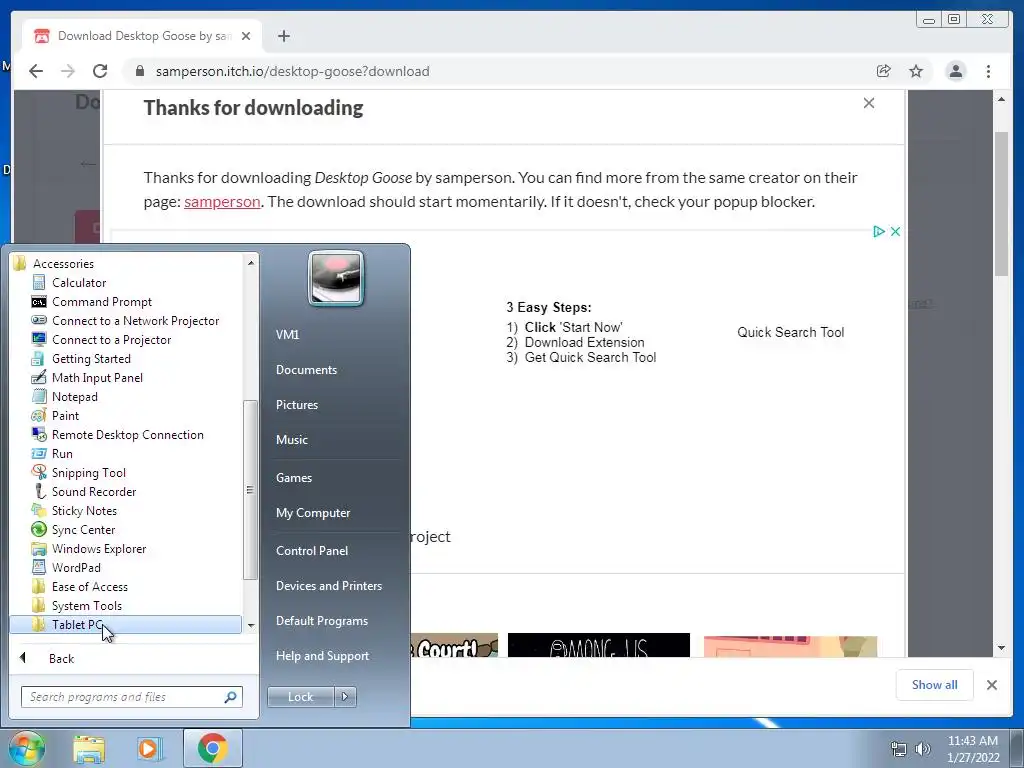Open a new Chrome tab
1024x768 pixels.
(x=283, y=36)
